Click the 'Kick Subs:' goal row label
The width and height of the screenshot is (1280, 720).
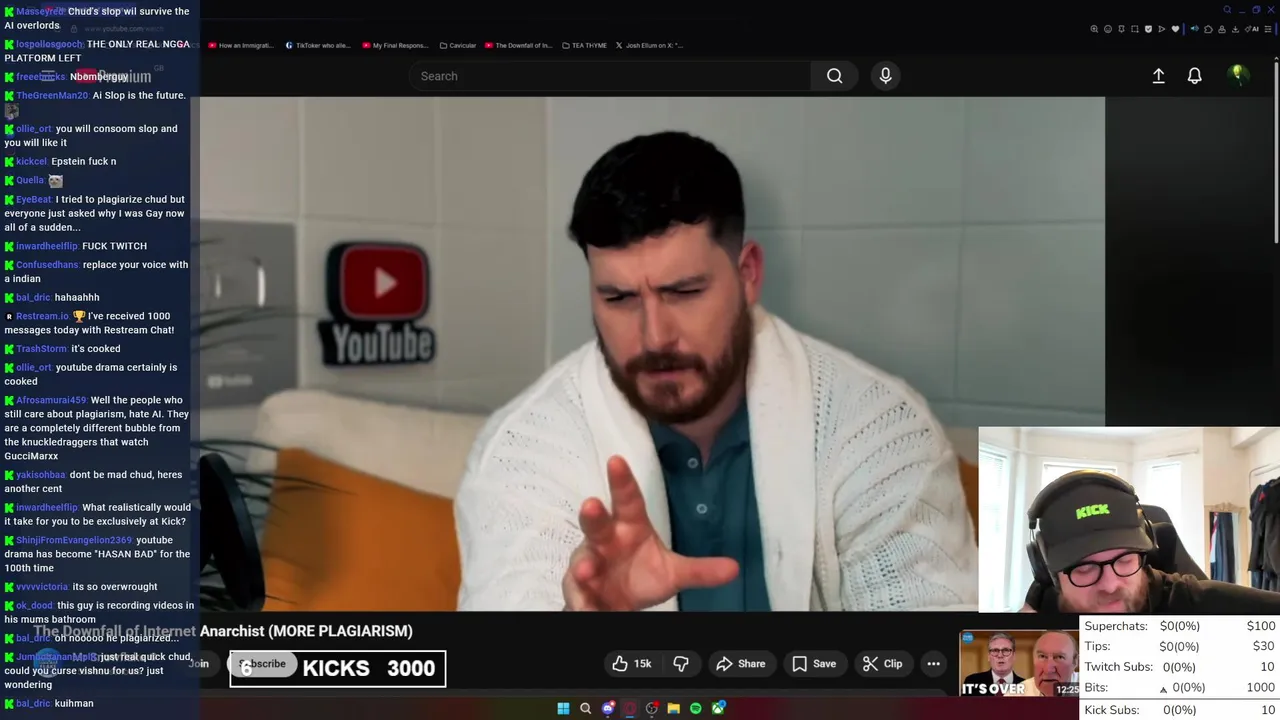1111,710
